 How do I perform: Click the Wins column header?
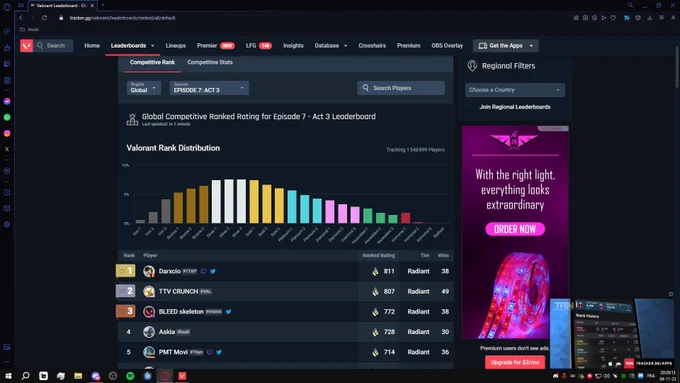pyautogui.click(x=443, y=255)
